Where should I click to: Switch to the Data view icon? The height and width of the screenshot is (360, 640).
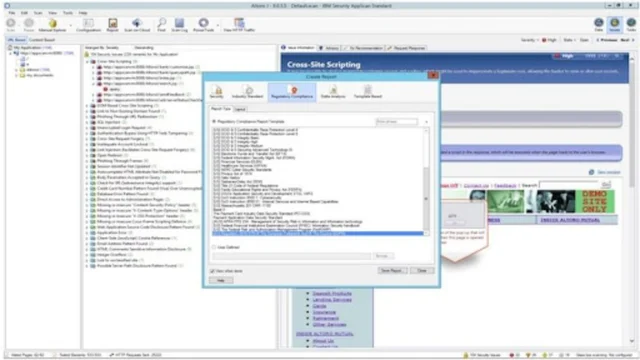click(598, 24)
